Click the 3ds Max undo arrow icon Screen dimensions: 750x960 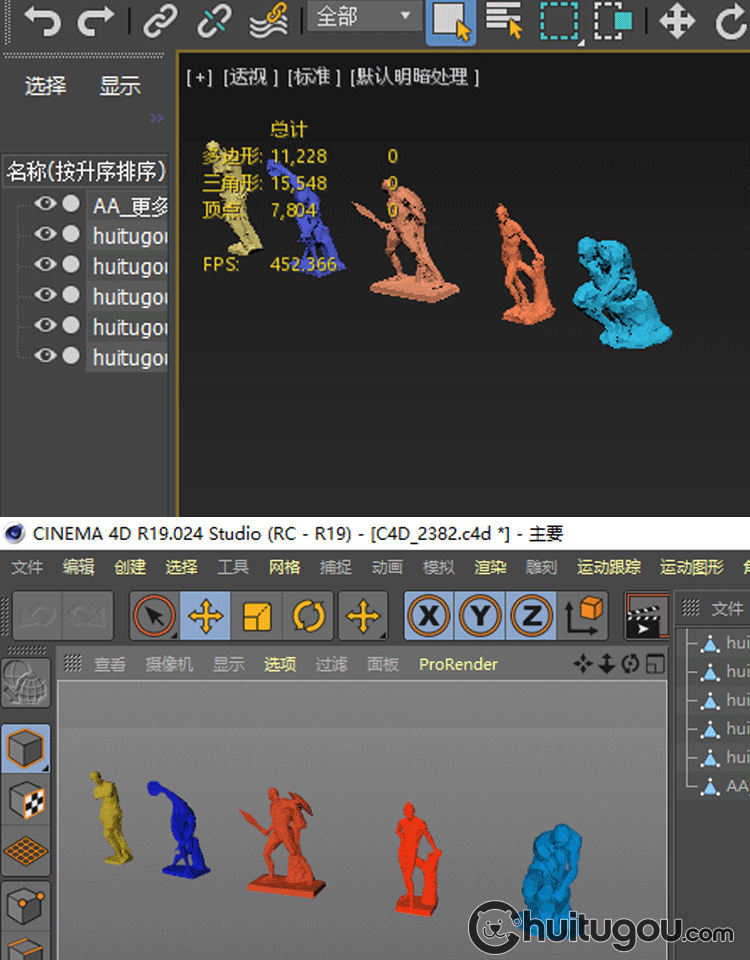(x=42, y=21)
